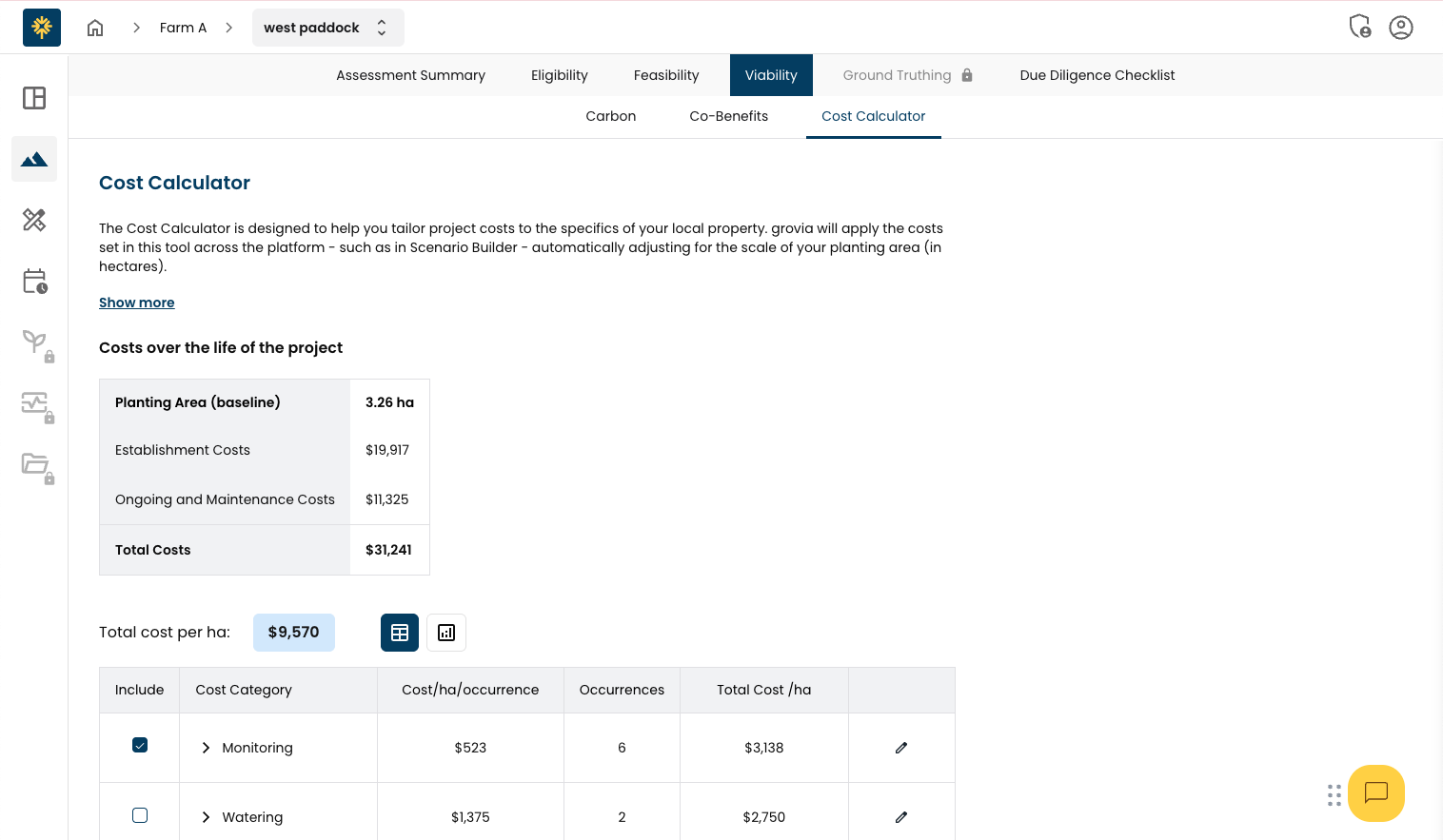Click the Total Costs $31,241 value
The height and width of the screenshot is (840, 1443).
388,550
